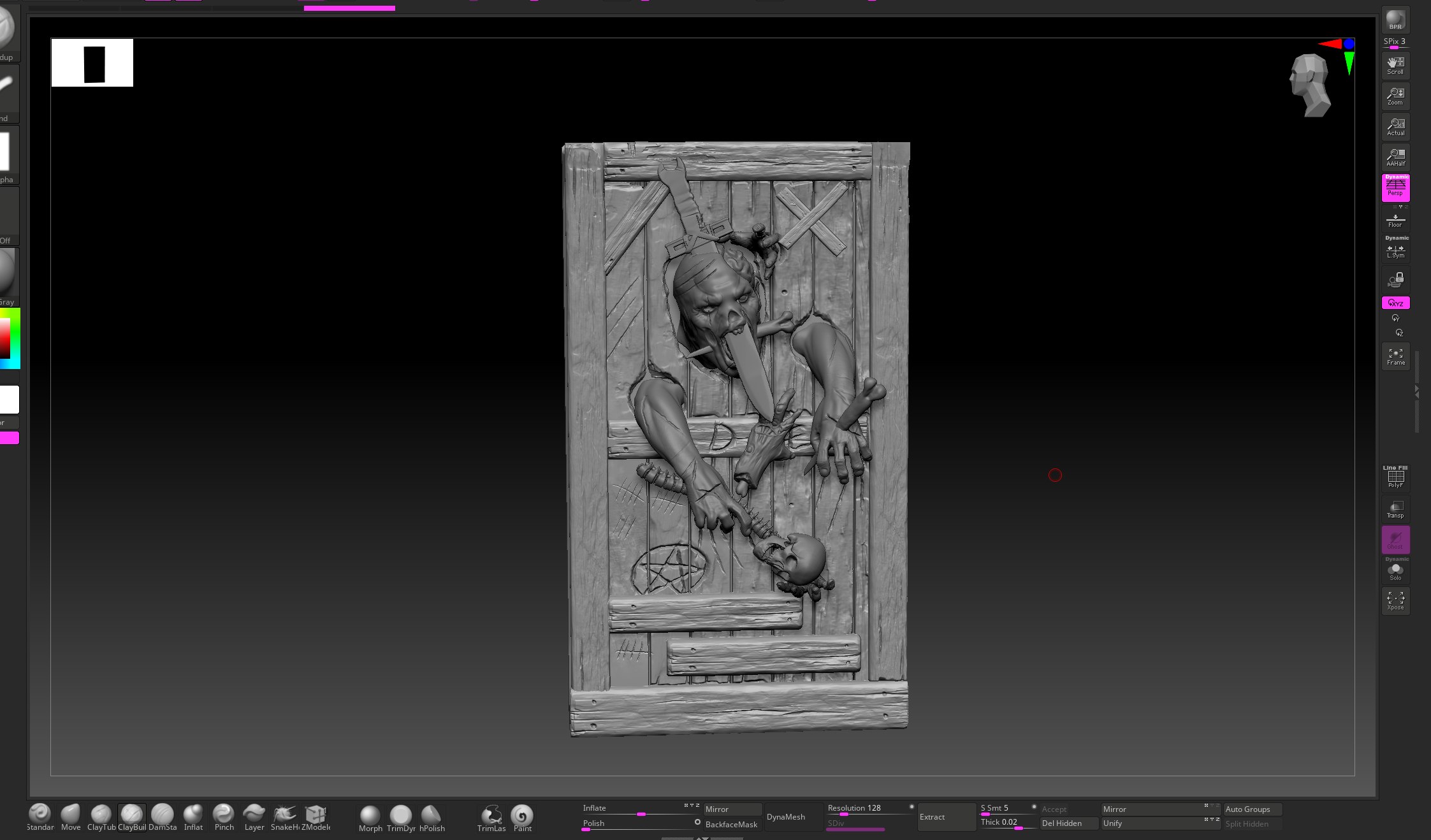Viewport: 1431px width, 840px height.
Task: Select the Pinch brush
Action: (x=224, y=818)
